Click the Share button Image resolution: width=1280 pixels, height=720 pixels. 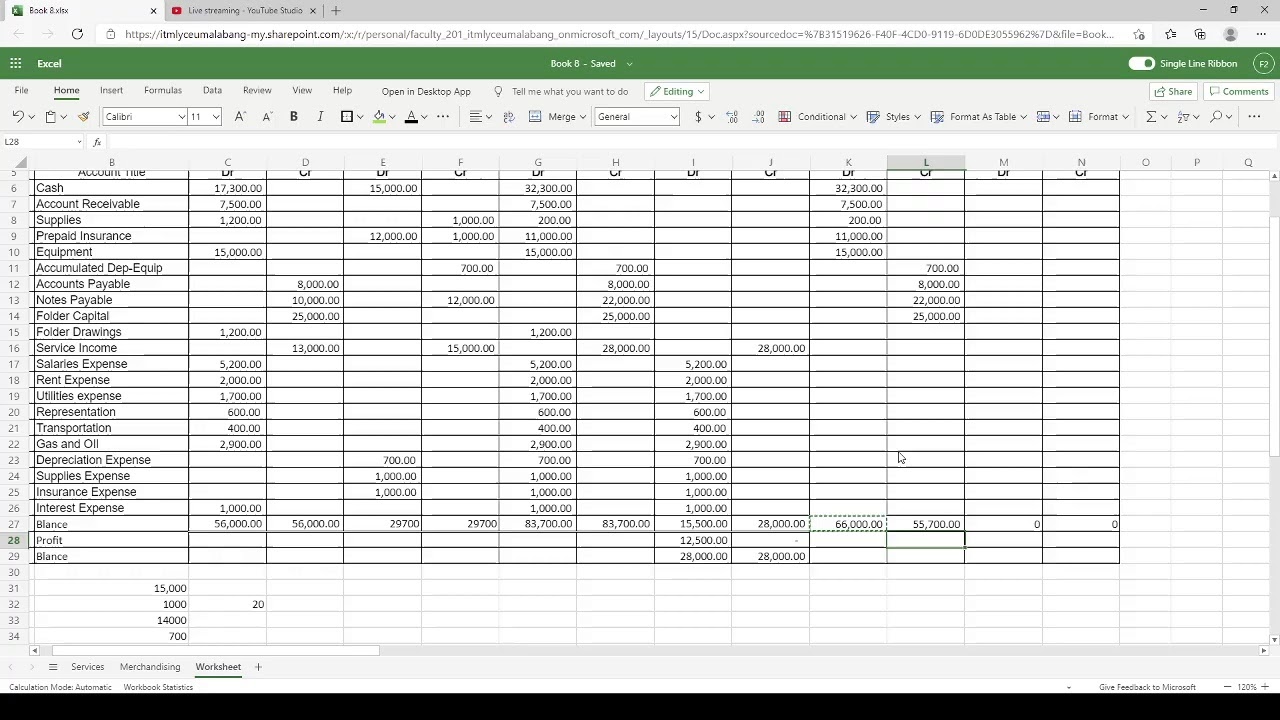(x=1173, y=91)
